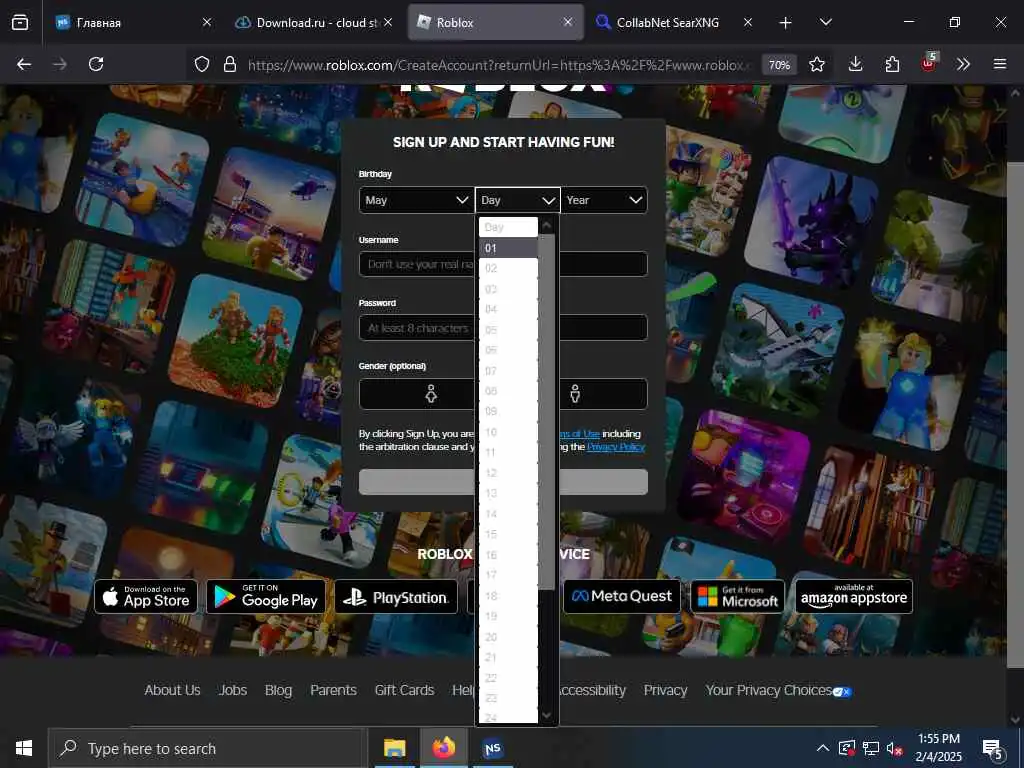This screenshot has height=768, width=1024.
Task: Open a new browser tab
Action: pyautogui.click(x=786, y=23)
